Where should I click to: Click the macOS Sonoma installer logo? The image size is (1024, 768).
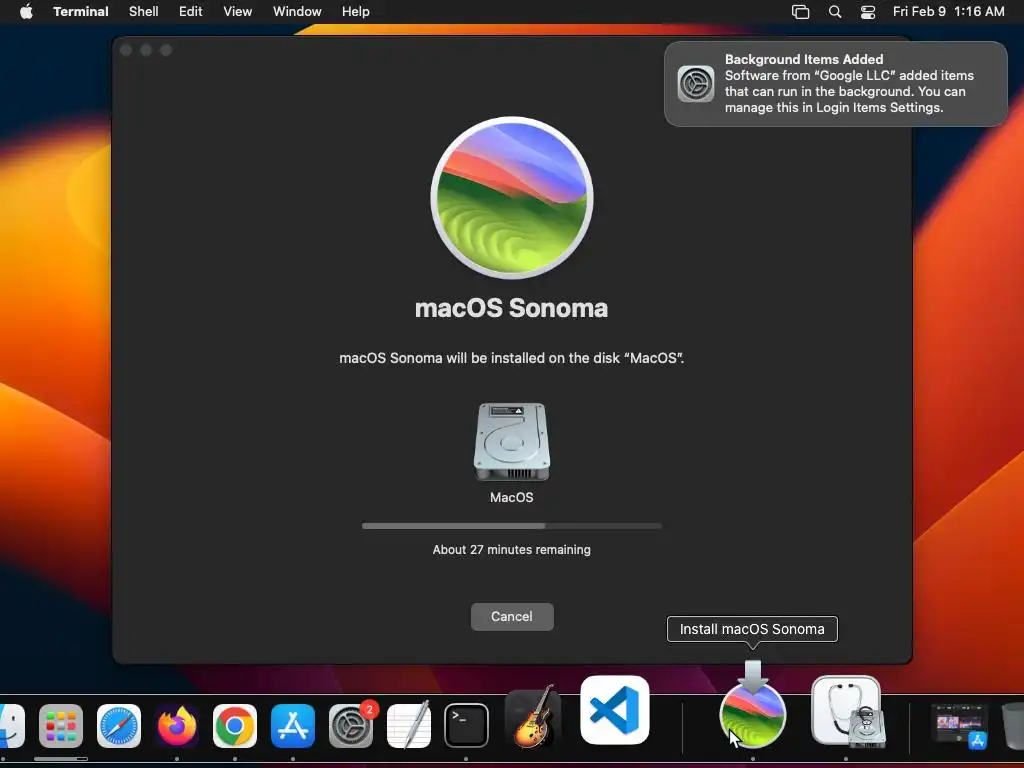click(x=512, y=198)
